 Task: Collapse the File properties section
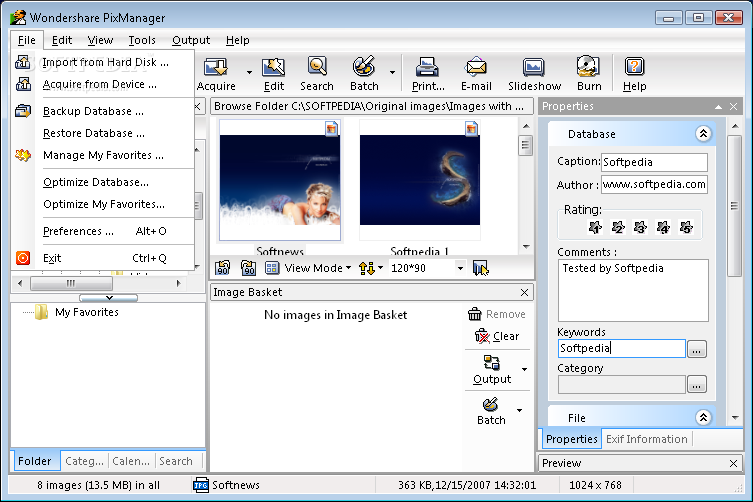click(x=703, y=417)
